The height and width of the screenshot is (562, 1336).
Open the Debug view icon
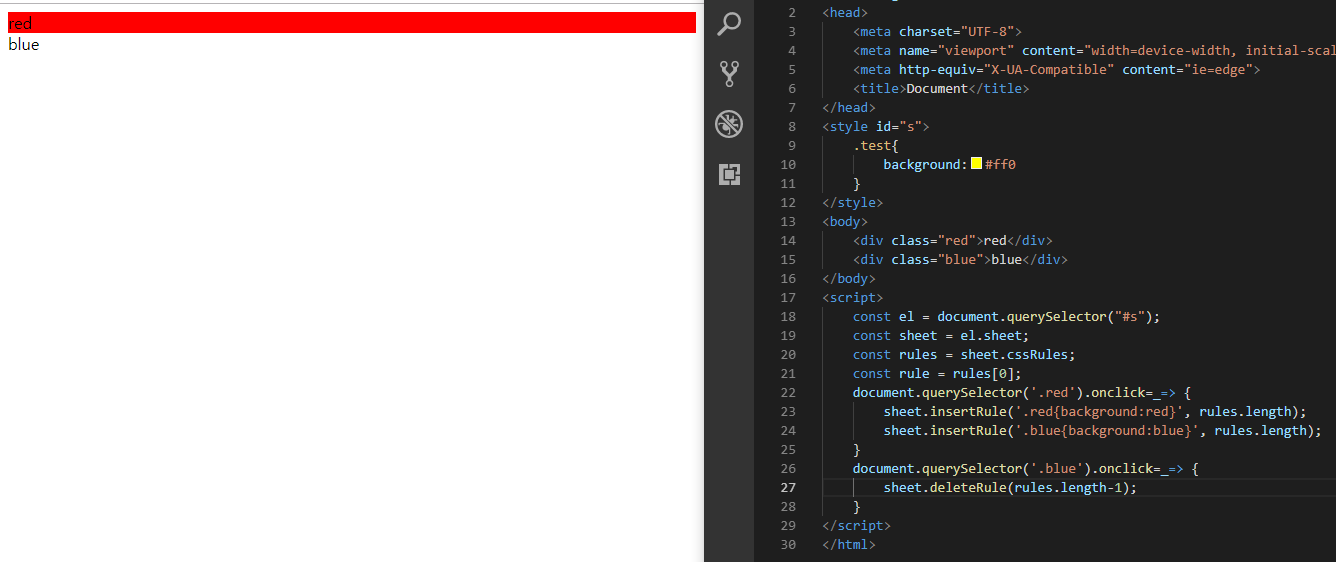pos(729,124)
